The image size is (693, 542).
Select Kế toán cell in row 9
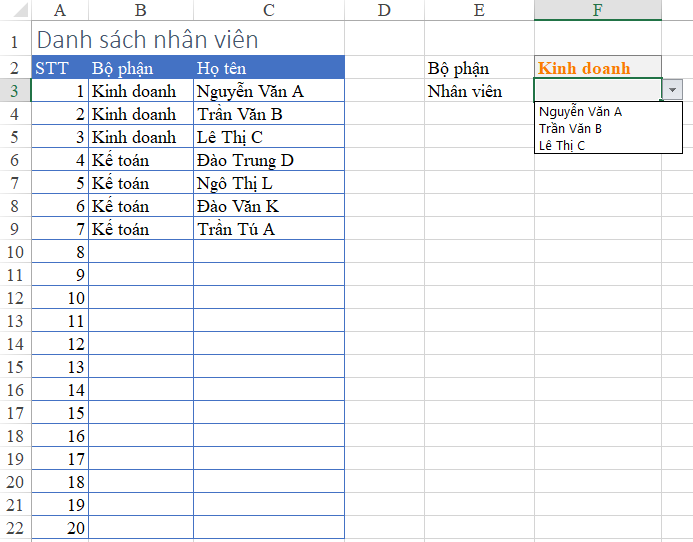tap(141, 229)
